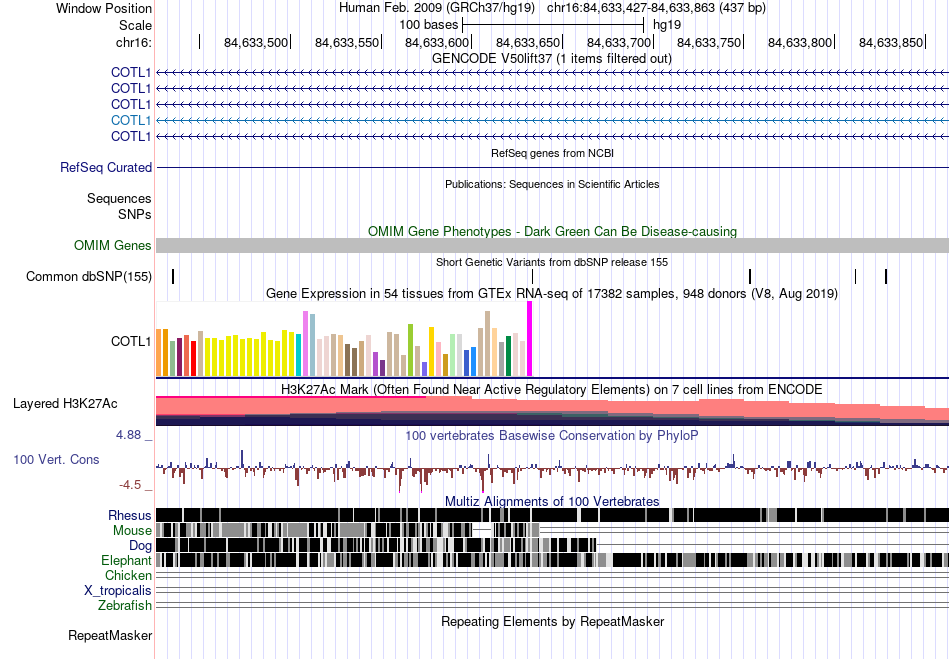Click the Layered H3K27Ac label
The image size is (950, 659).
coord(65,404)
